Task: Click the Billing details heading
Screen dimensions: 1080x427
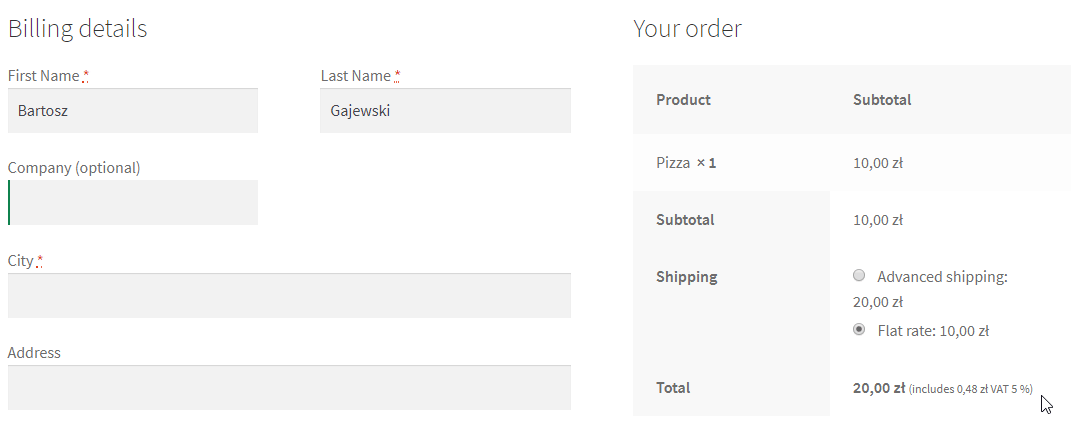Action: click(x=77, y=29)
